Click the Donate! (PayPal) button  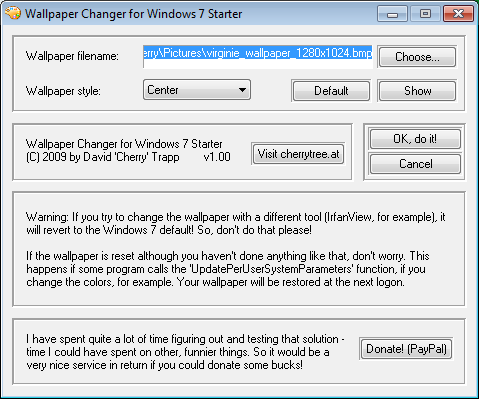coord(406,349)
